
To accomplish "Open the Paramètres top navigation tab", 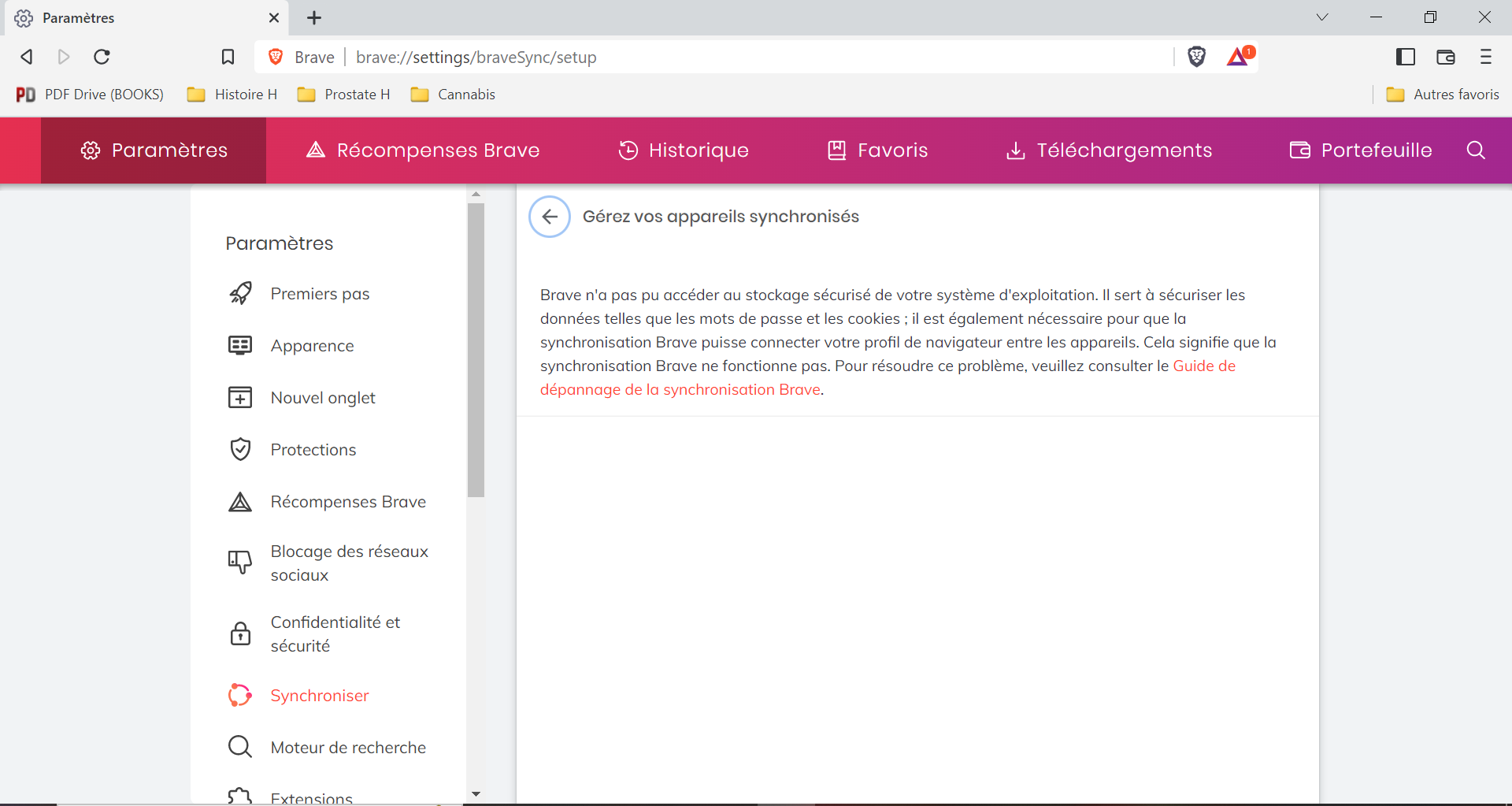I will click(154, 150).
